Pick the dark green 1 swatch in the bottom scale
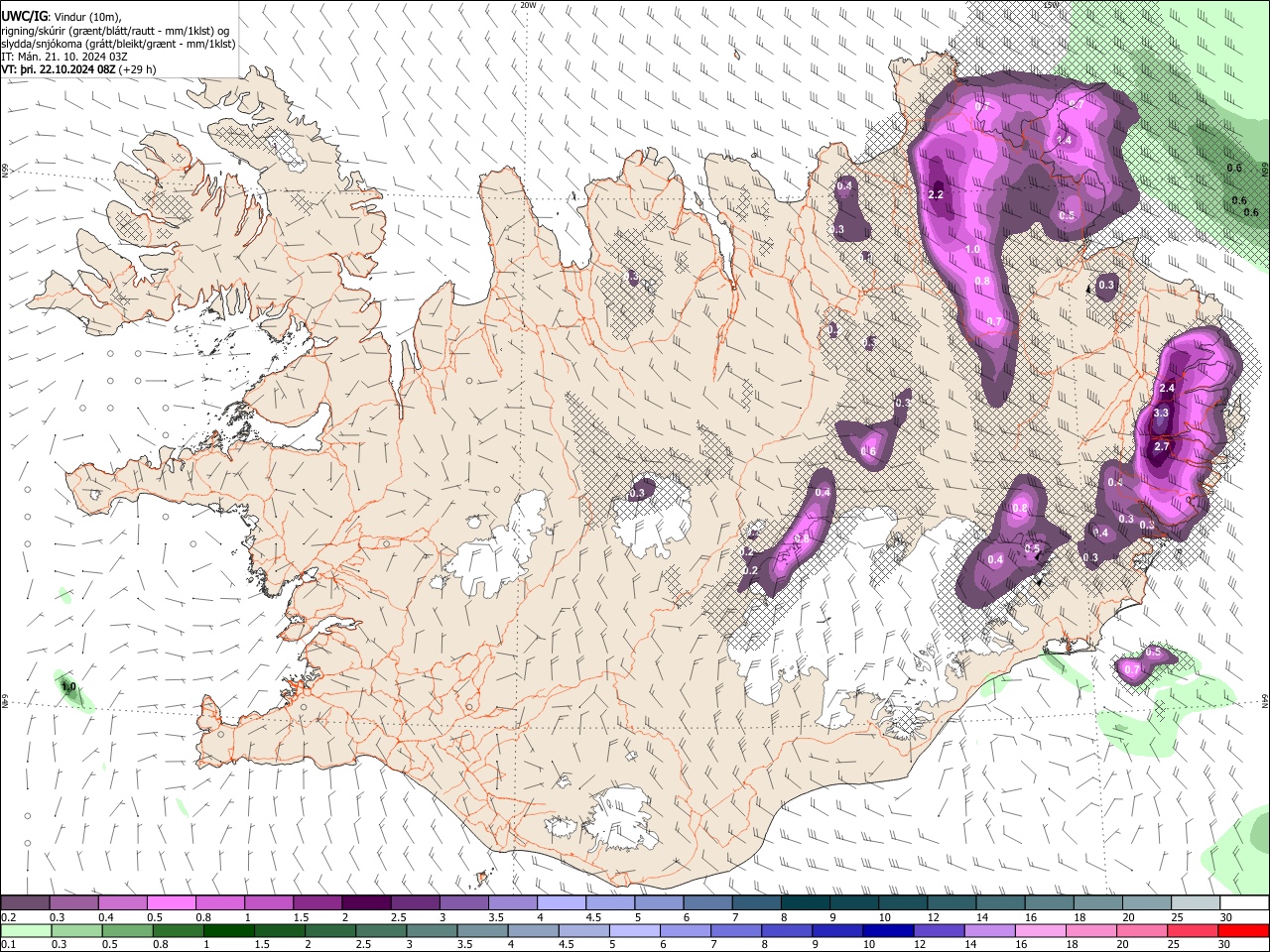The image size is (1270, 952). pyautogui.click(x=228, y=931)
